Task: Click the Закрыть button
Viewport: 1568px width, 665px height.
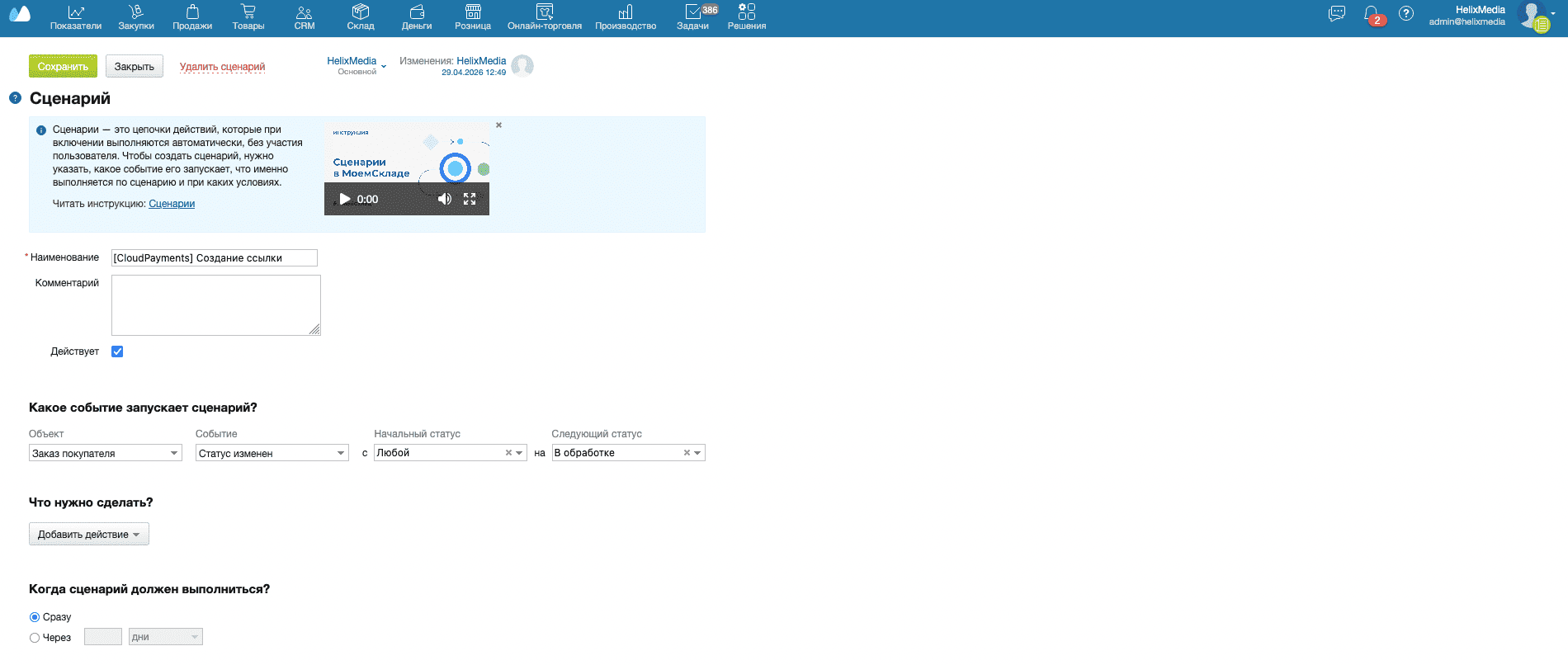Action: click(135, 66)
